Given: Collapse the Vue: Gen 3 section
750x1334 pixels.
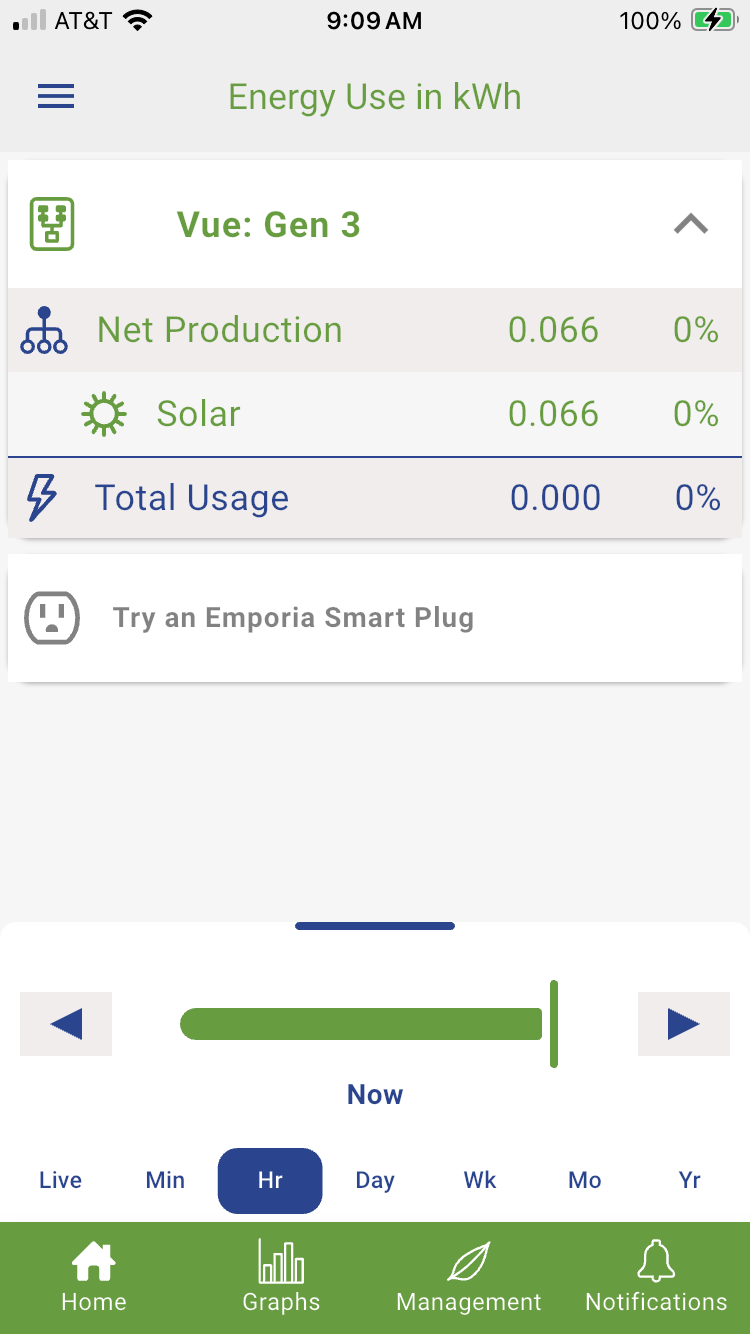Looking at the screenshot, I should coord(691,225).
